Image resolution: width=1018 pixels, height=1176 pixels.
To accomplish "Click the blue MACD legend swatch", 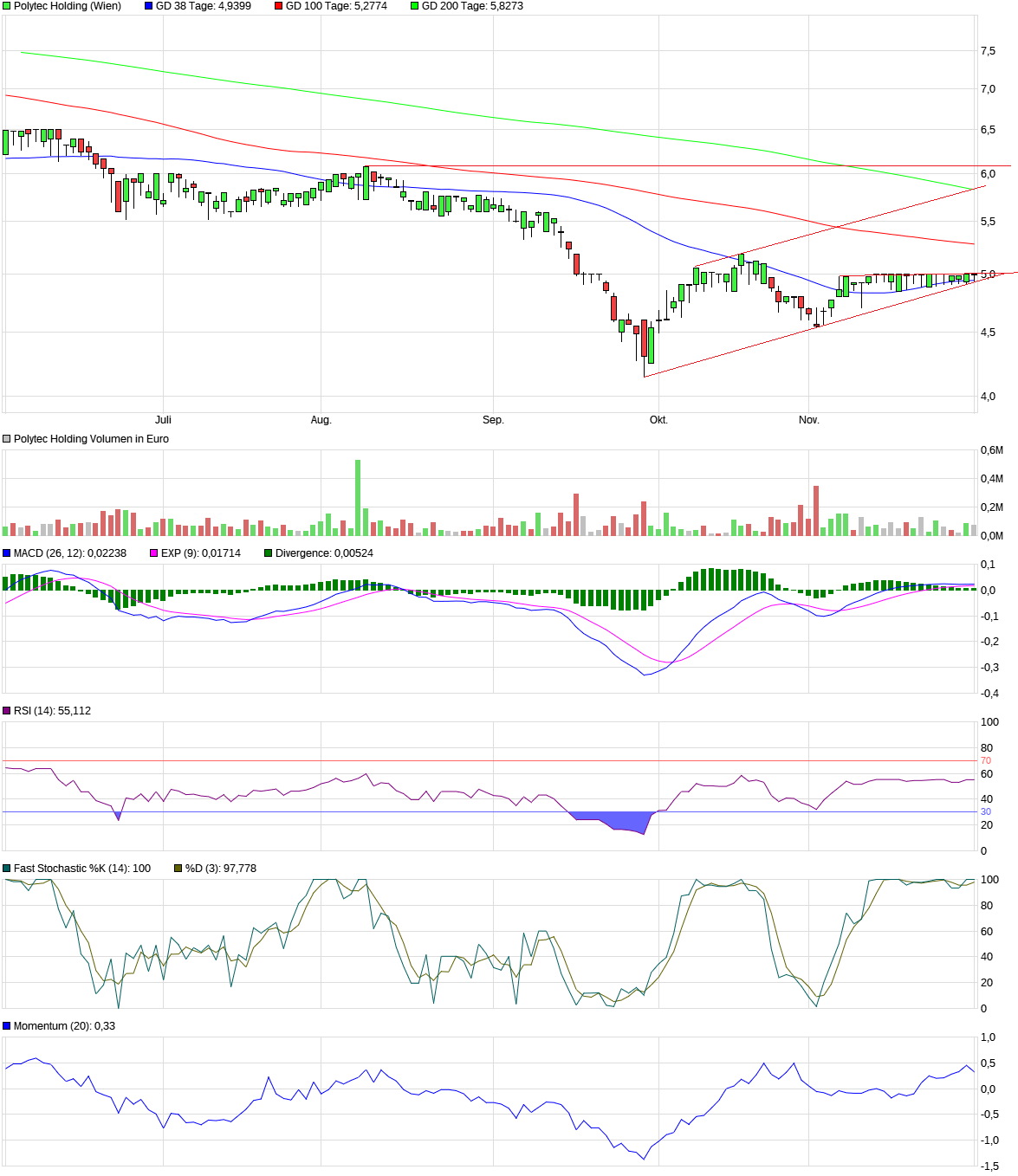I will (7, 553).
